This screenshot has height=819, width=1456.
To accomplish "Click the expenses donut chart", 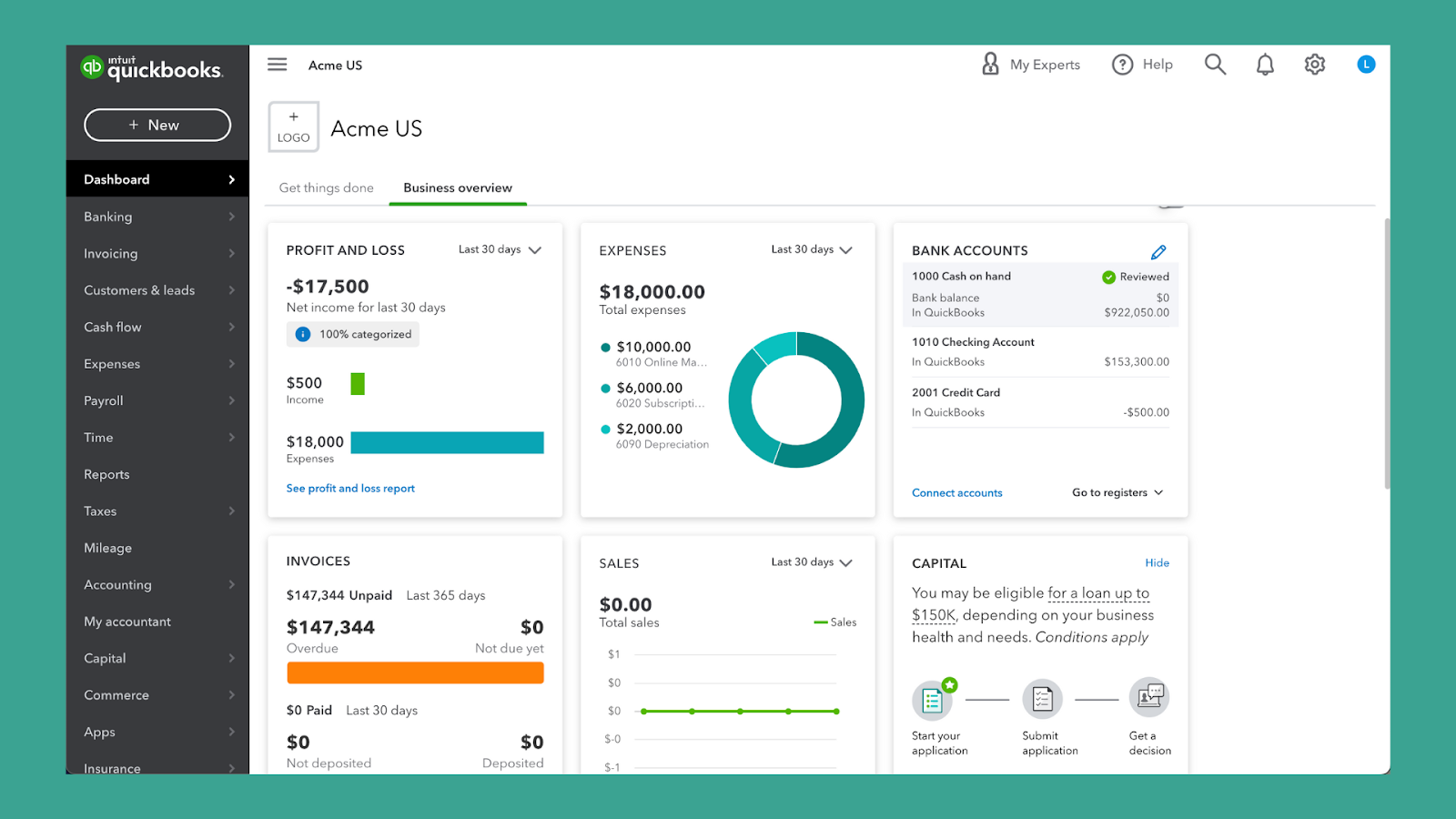I will (x=796, y=400).
